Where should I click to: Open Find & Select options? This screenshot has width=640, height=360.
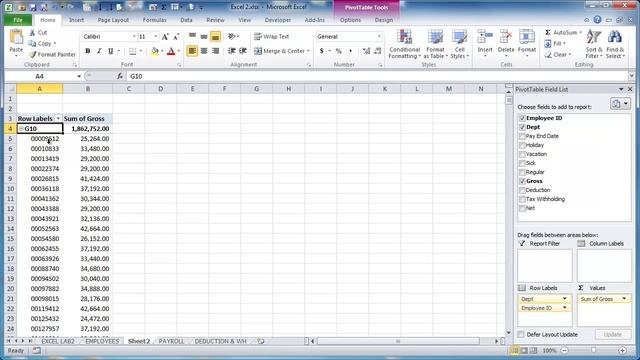point(615,44)
